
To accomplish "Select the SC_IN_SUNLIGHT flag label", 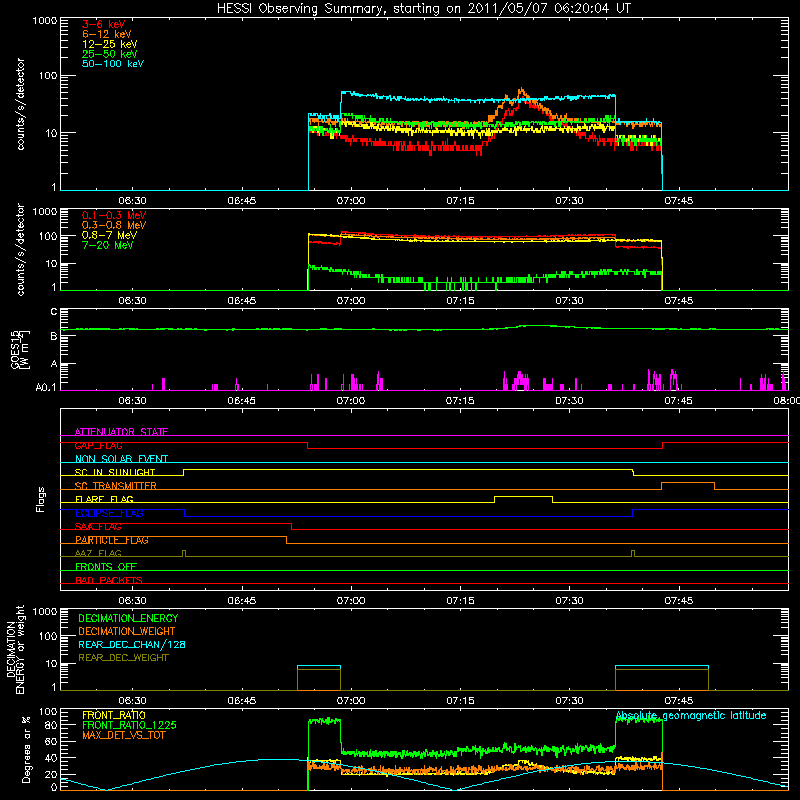I will (115, 472).
